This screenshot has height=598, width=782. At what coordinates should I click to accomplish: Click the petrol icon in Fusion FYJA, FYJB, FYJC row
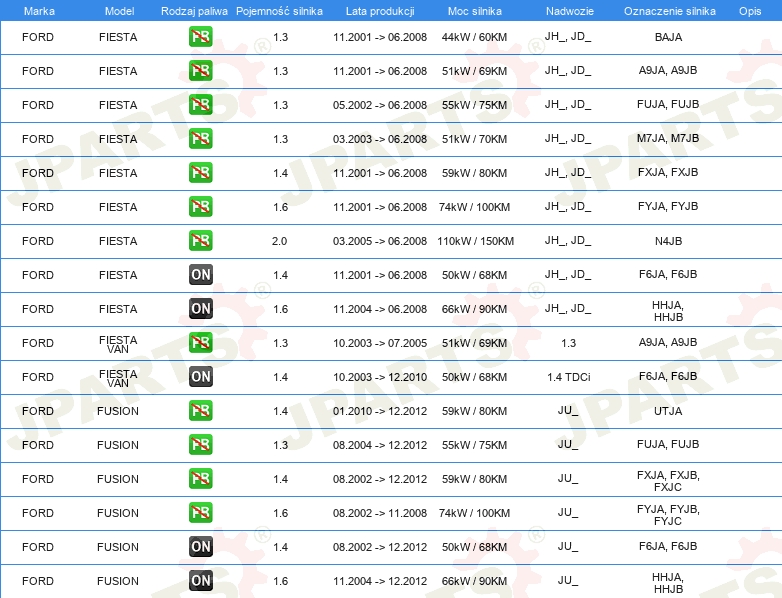pyautogui.click(x=200, y=512)
